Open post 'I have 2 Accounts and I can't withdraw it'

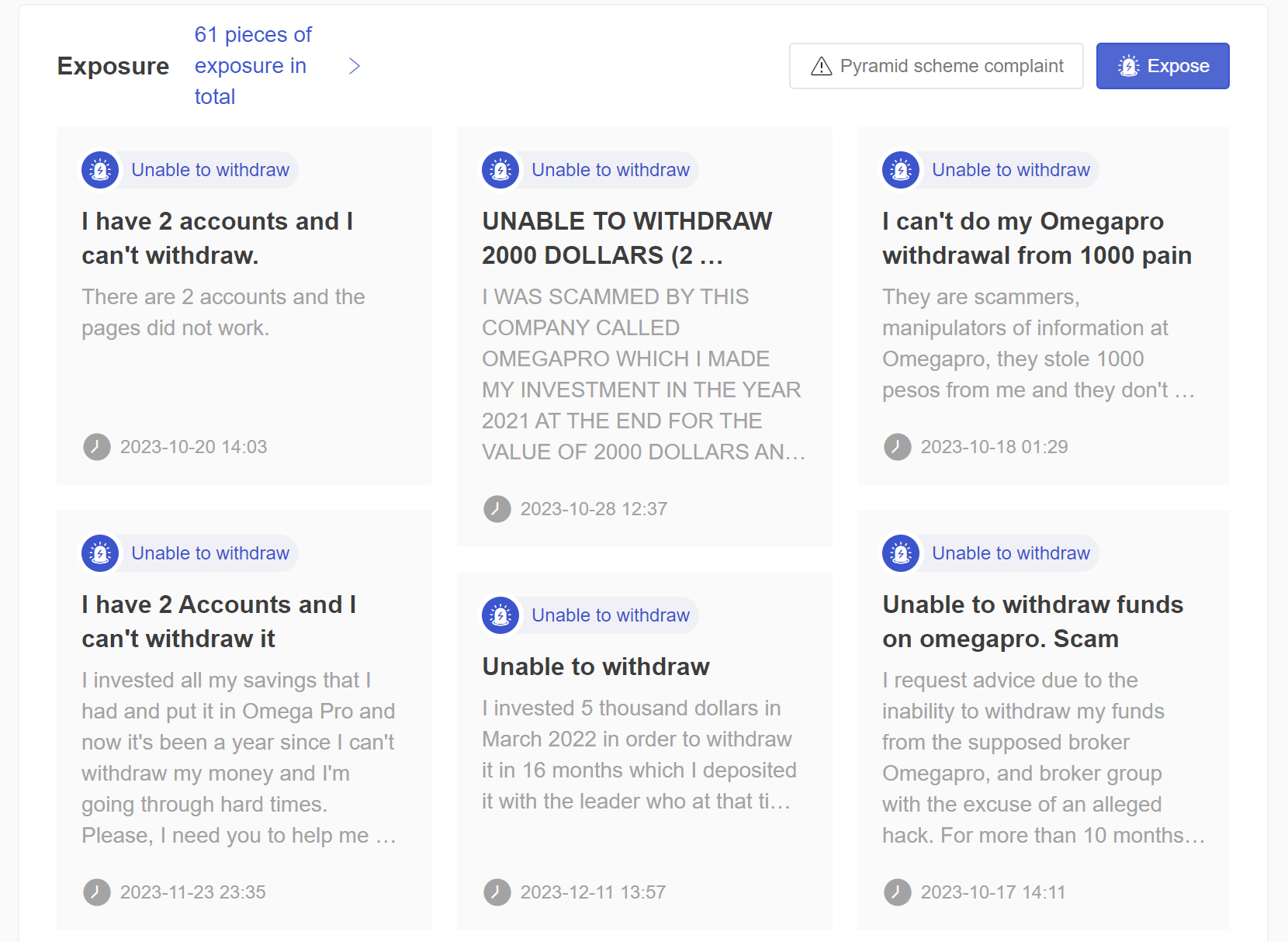point(219,622)
